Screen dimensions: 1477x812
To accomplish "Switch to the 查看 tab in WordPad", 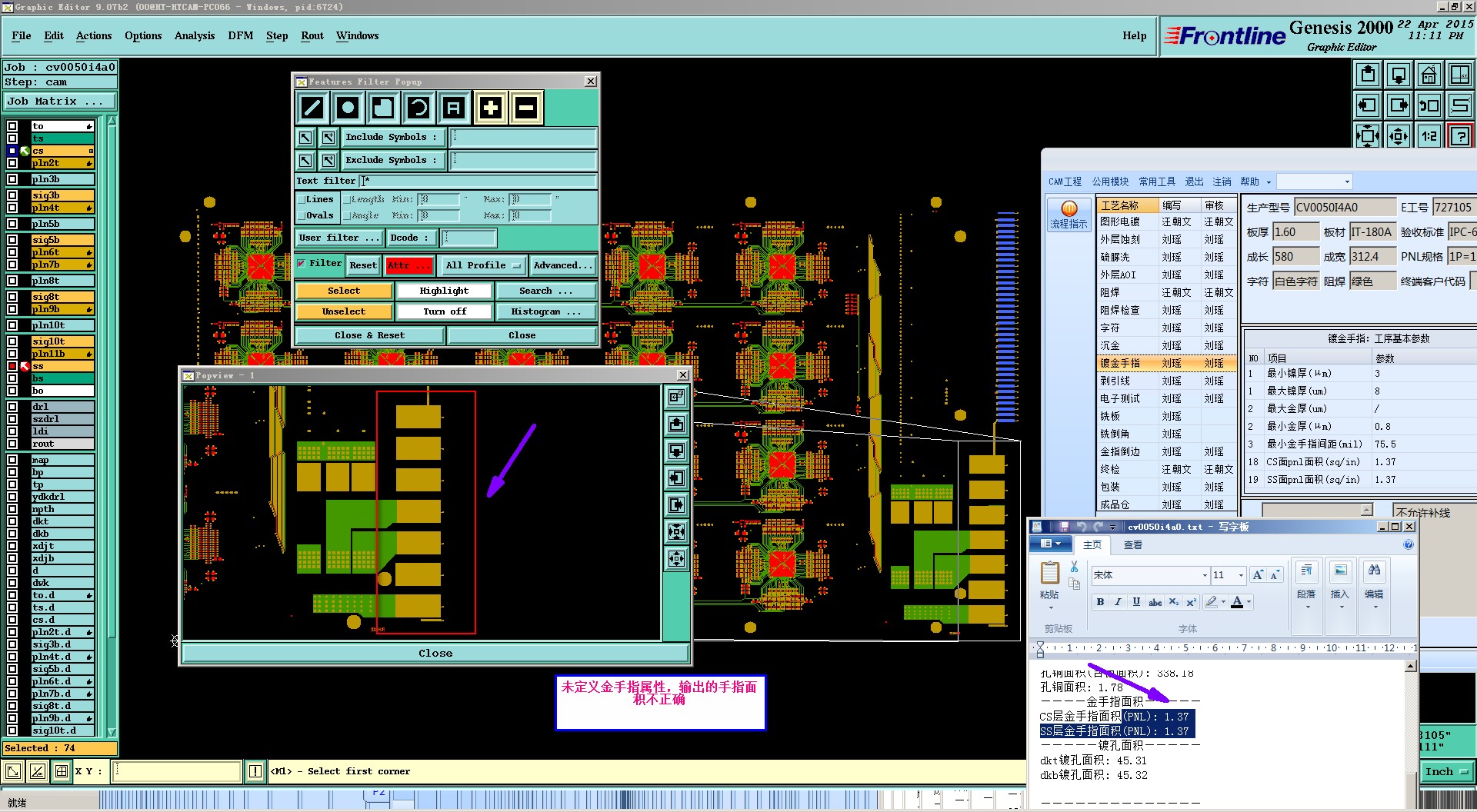I will point(1132,544).
